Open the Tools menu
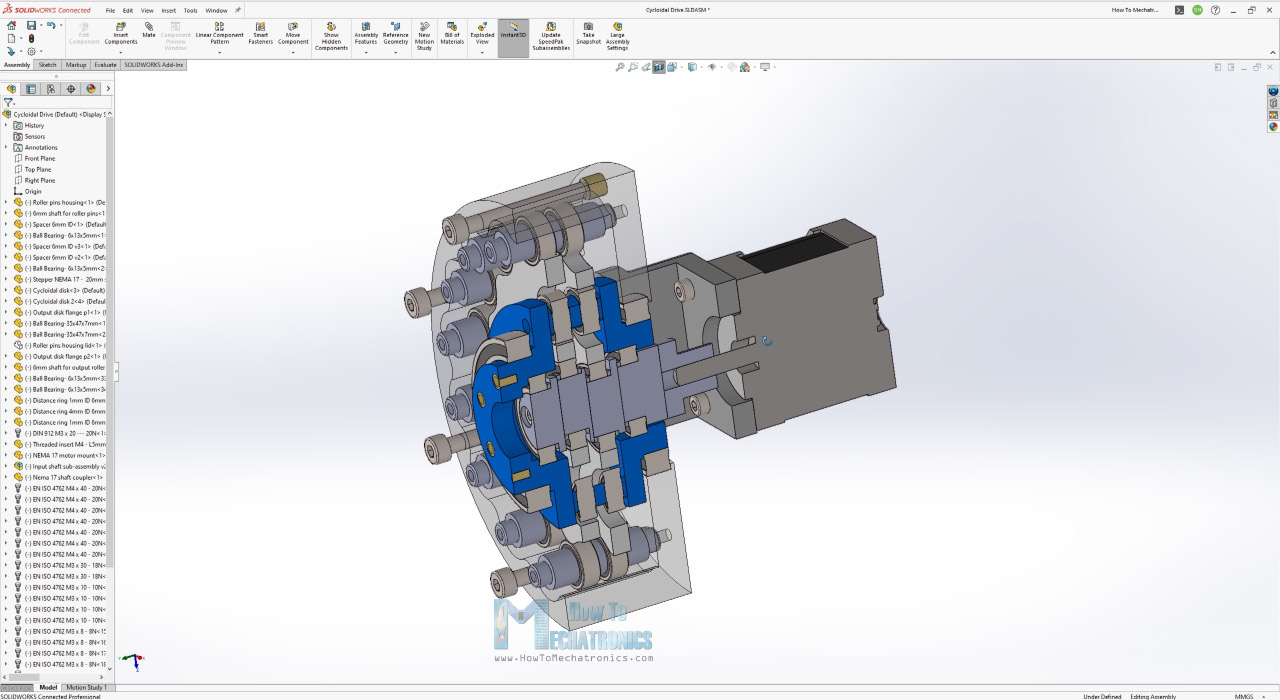1280x700 pixels. pyautogui.click(x=190, y=10)
